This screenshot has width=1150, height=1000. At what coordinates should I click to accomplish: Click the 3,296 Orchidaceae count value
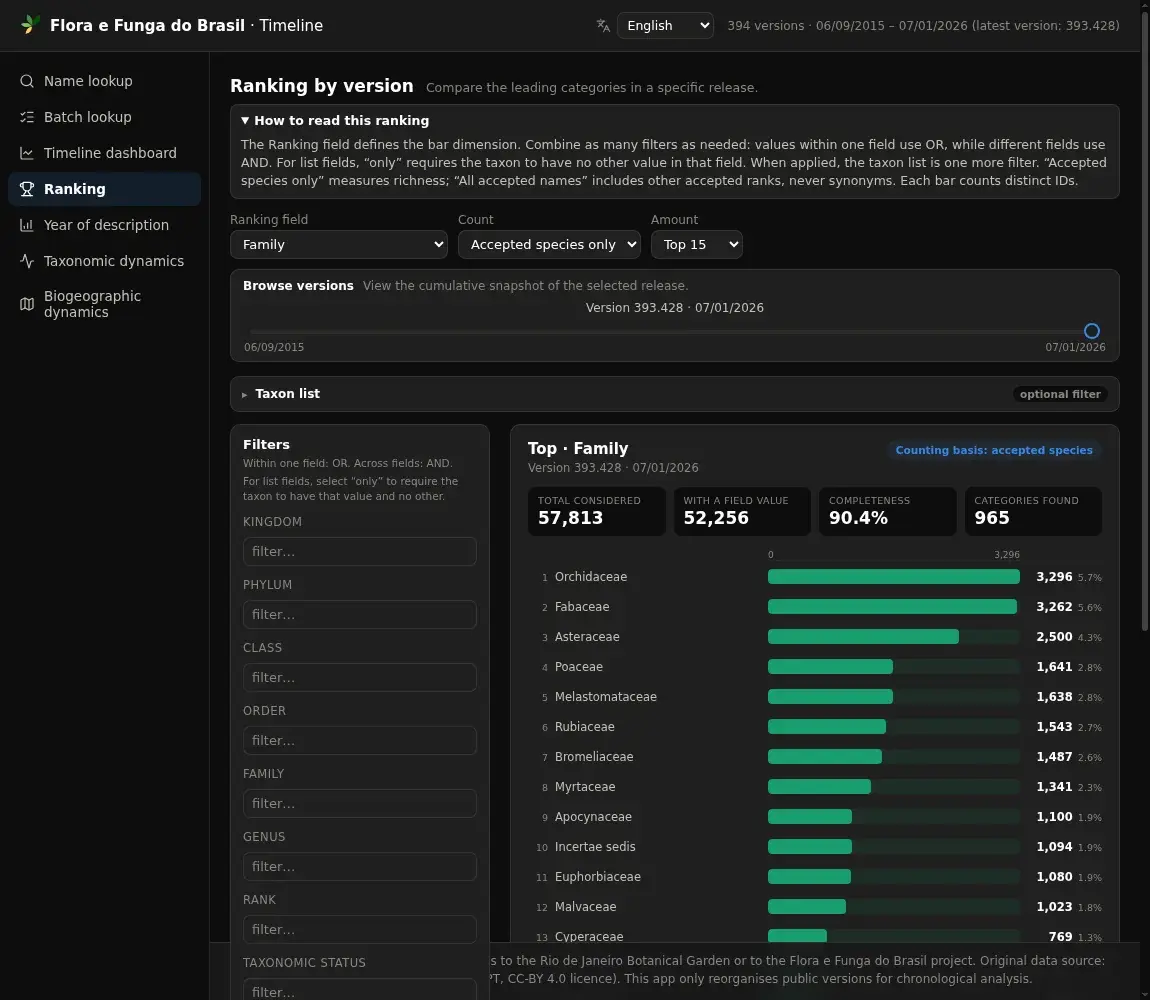click(x=1054, y=577)
